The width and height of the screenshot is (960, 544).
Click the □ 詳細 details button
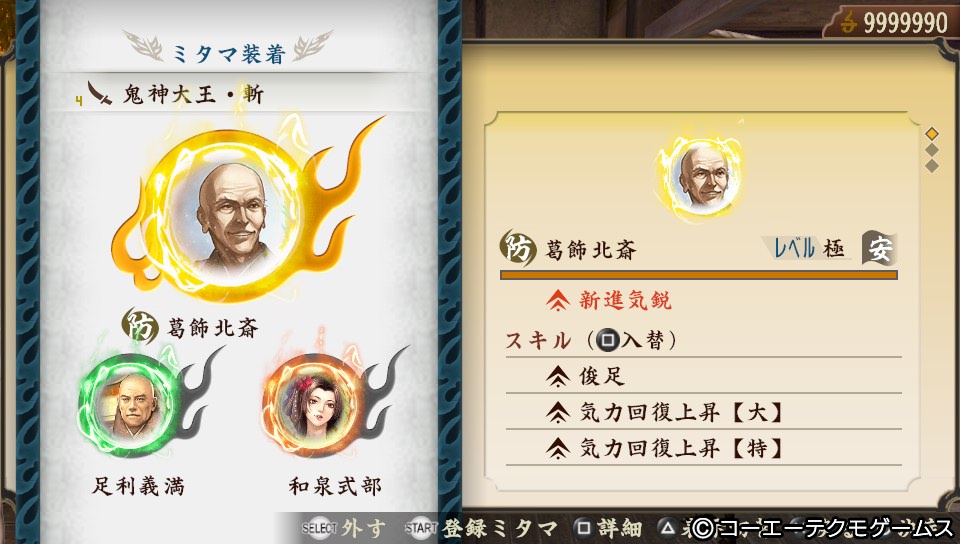pyautogui.click(x=609, y=528)
